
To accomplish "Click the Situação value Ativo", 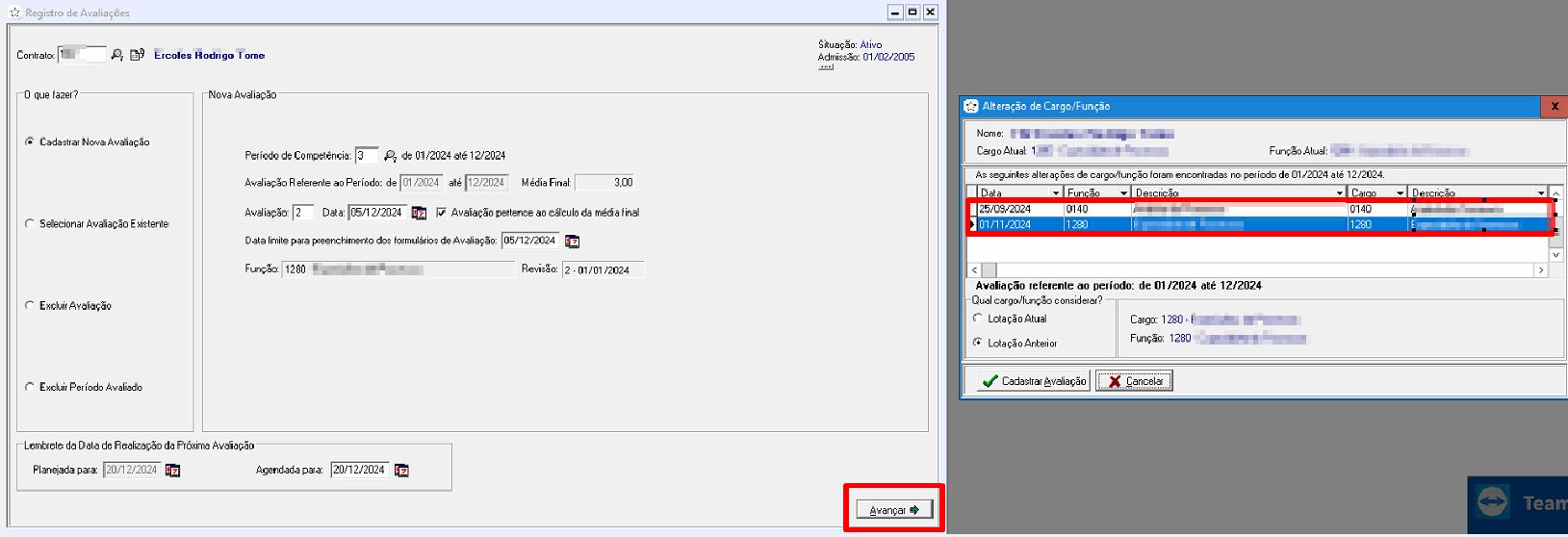I will click(x=870, y=44).
